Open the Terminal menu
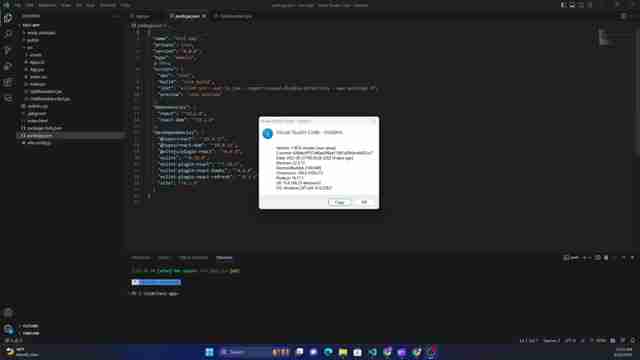640x360 pixels. [x=108, y=5]
